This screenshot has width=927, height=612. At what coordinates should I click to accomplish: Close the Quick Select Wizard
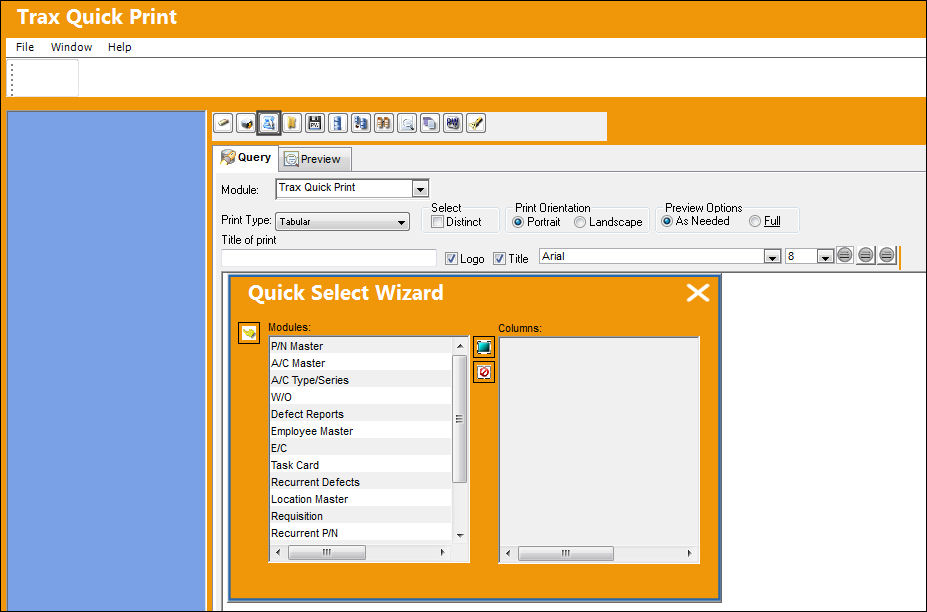coord(698,293)
